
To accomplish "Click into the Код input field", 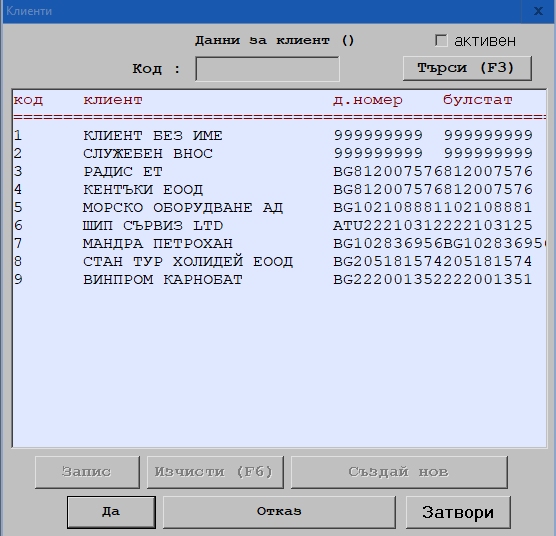I will pos(267,69).
